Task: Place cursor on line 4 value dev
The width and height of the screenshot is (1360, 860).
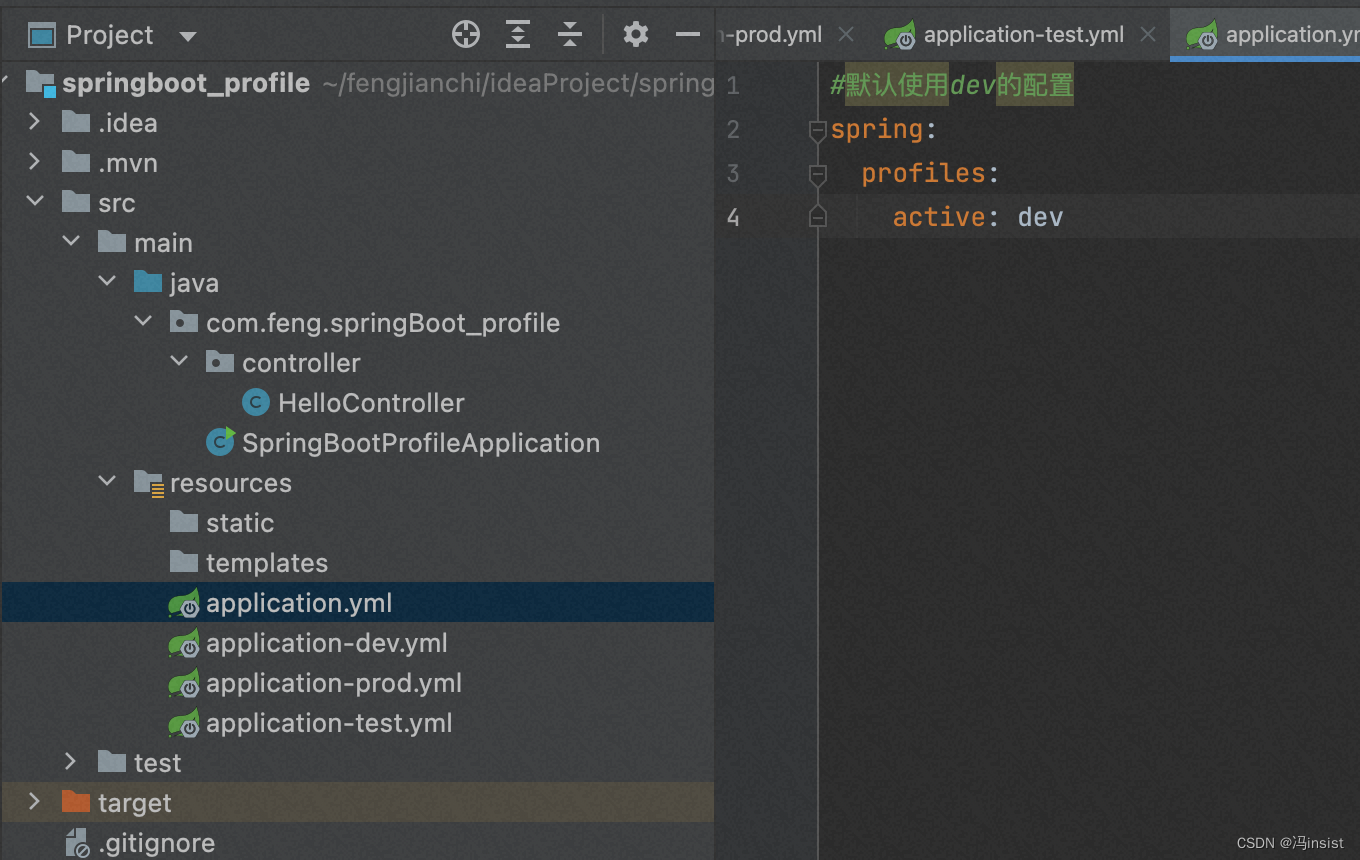Action: click(x=1040, y=217)
